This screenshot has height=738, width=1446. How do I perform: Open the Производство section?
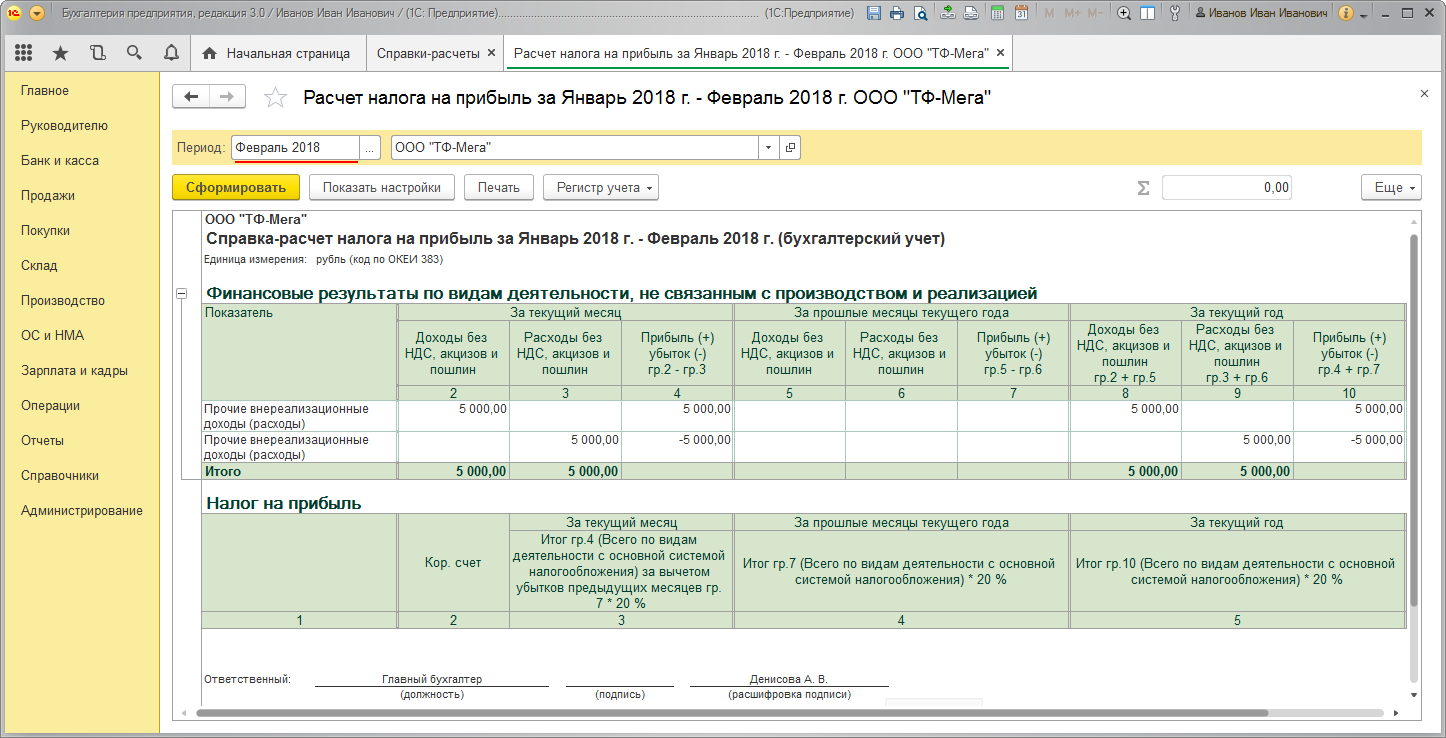click(63, 301)
